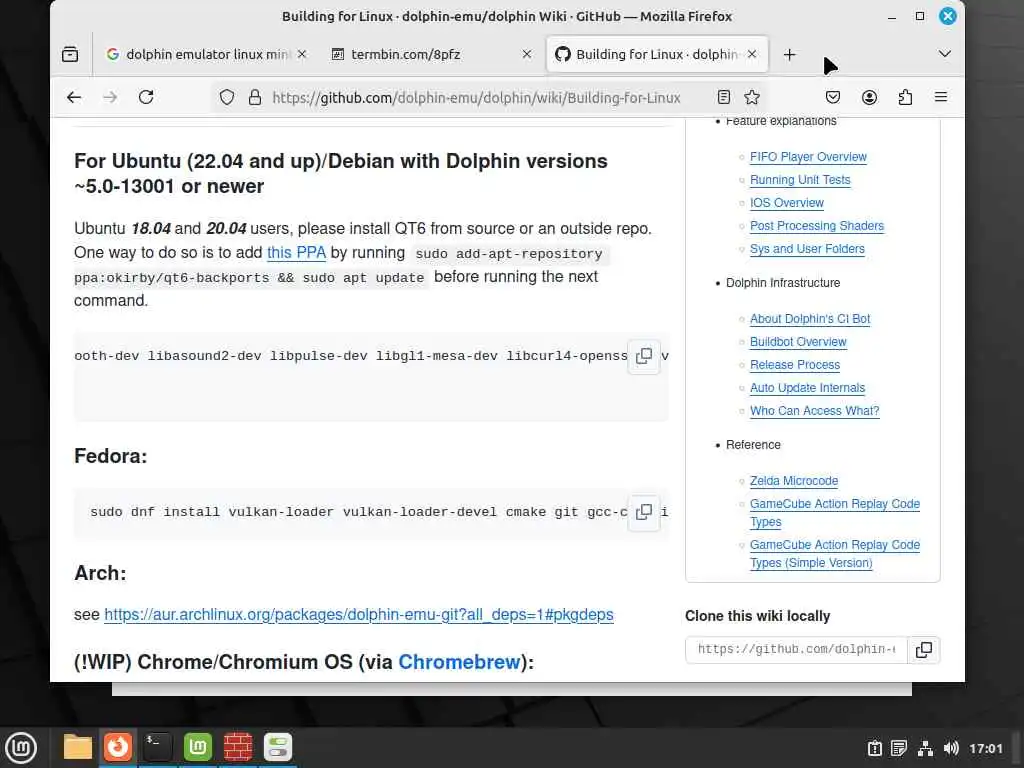Click the wiki clone URL field
Image resolution: width=1024 pixels, height=768 pixels.
796,649
